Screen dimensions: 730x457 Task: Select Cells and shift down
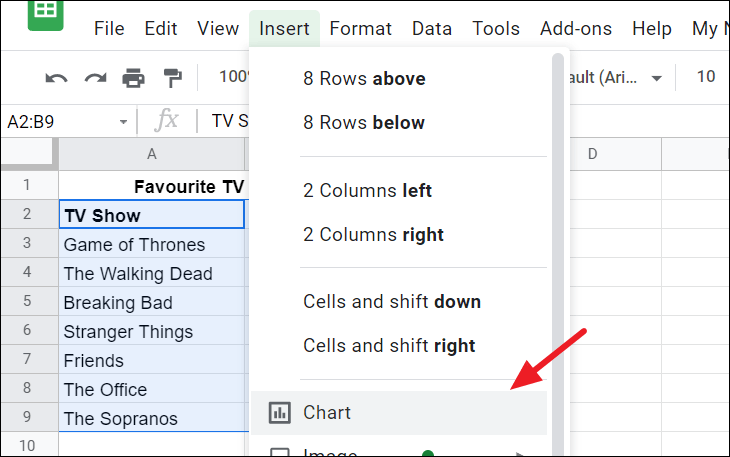(392, 301)
